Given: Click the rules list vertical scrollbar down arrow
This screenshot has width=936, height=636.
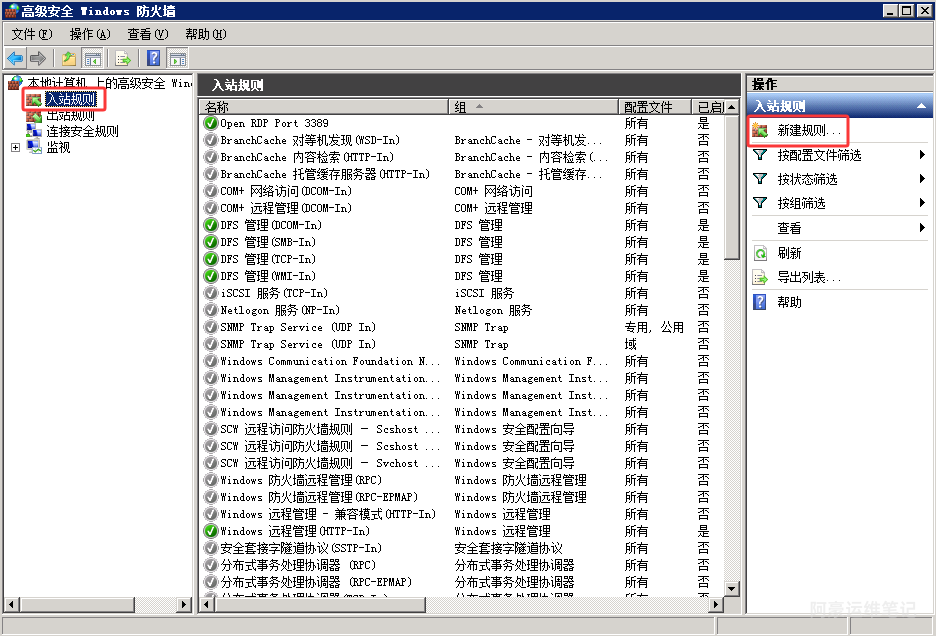Looking at the screenshot, I should point(732,588).
